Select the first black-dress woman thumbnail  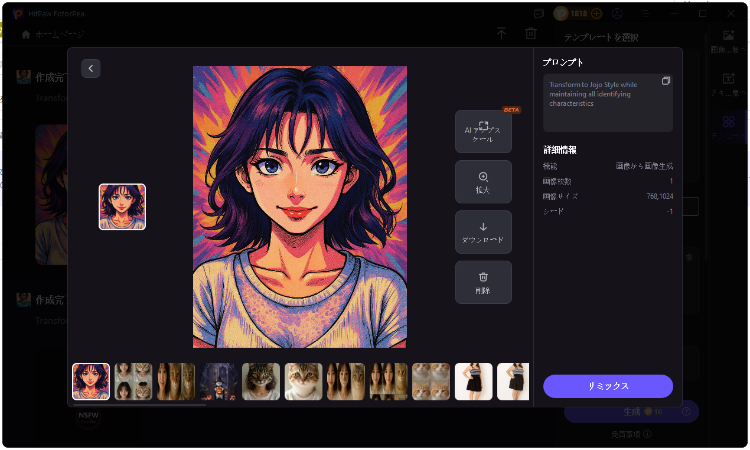pos(473,382)
